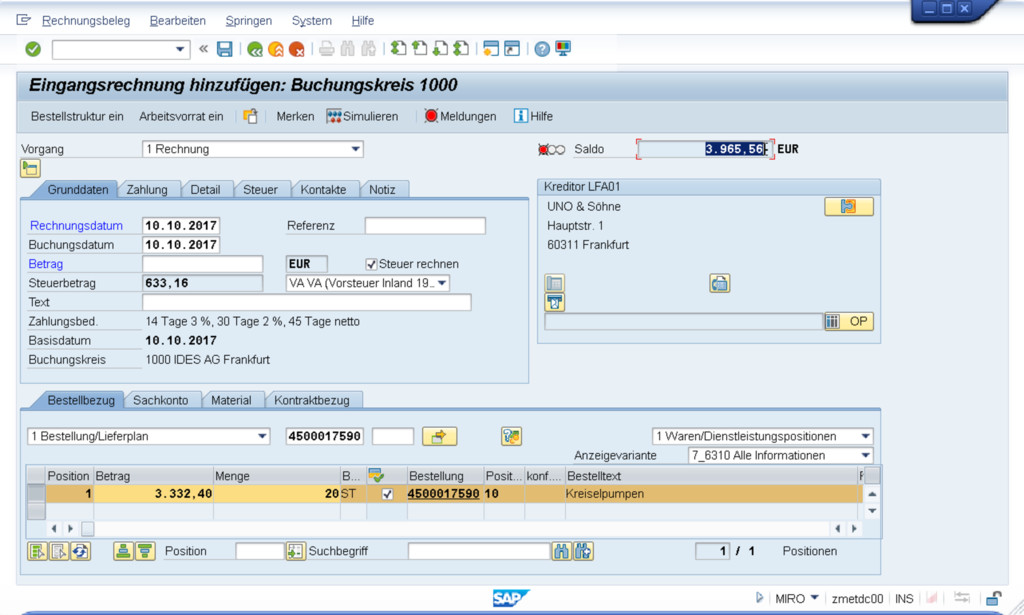Toggle the Steuer rechnen checkbox
The height and width of the screenshot is (615, 1024).
click(371, 264)
